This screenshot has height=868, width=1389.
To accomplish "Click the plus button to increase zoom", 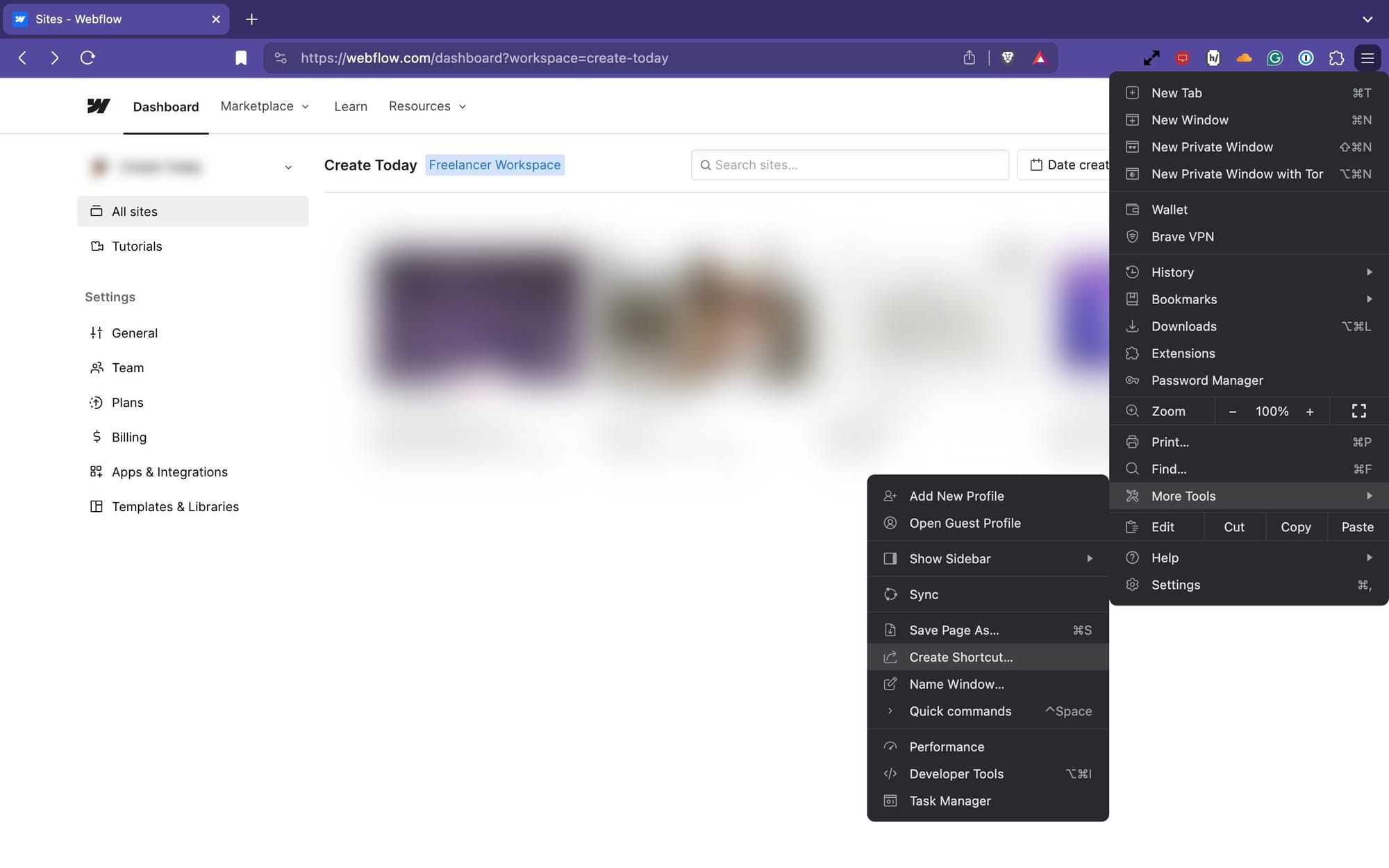I will (x=1311, y=411).
